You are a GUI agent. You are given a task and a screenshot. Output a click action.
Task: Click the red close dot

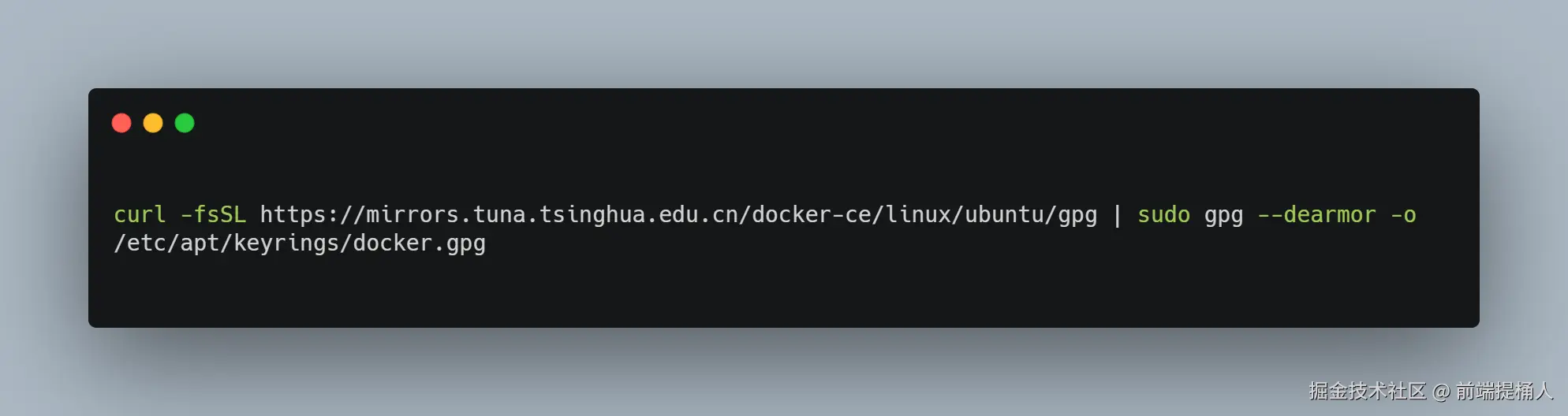(121, 123)
